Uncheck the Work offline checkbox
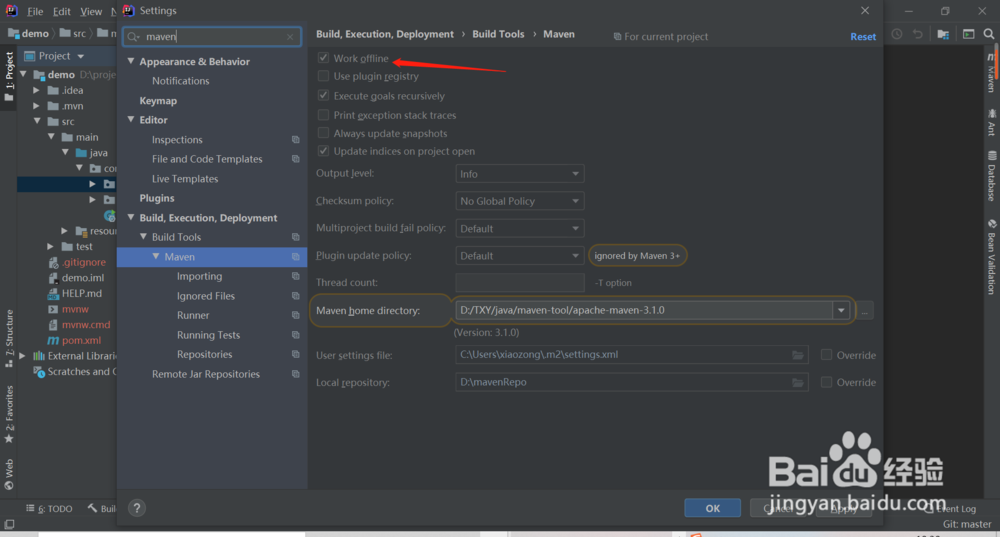Viewport: 1000px width, 537px height. coord(323,58)
